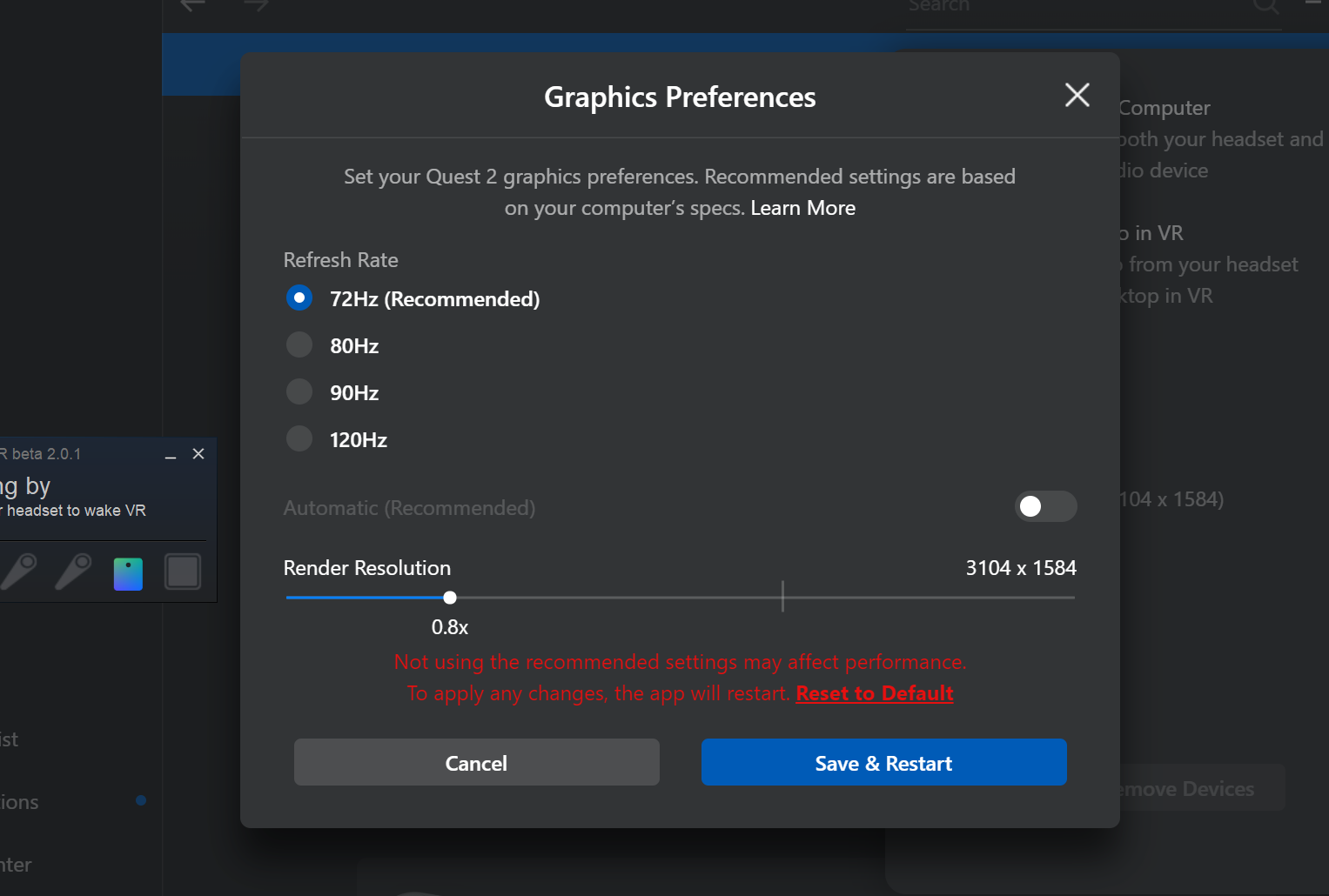Select the 80Hz refresh rate
Image resolution: width=1329 pixels, height=896 pixels.
pyautogui.click(x=299, y=345)
